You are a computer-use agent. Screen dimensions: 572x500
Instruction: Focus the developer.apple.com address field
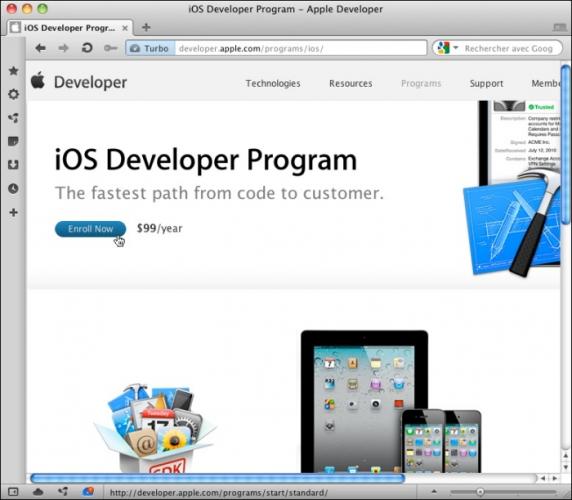(301, 48)
